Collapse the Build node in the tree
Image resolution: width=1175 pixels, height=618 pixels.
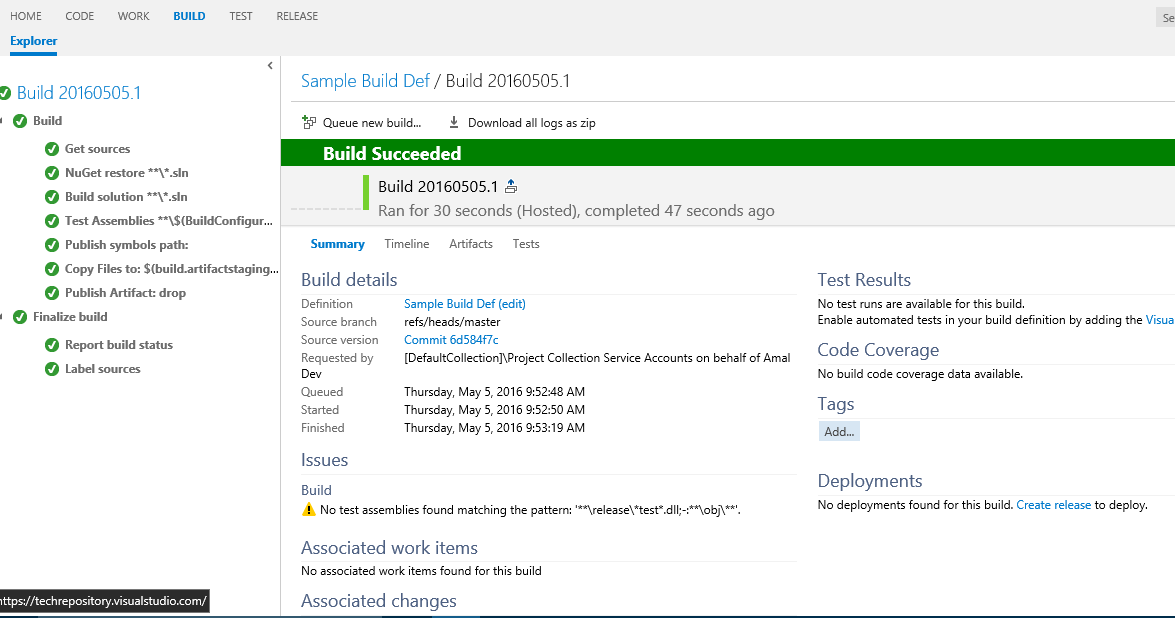(2, 121)
